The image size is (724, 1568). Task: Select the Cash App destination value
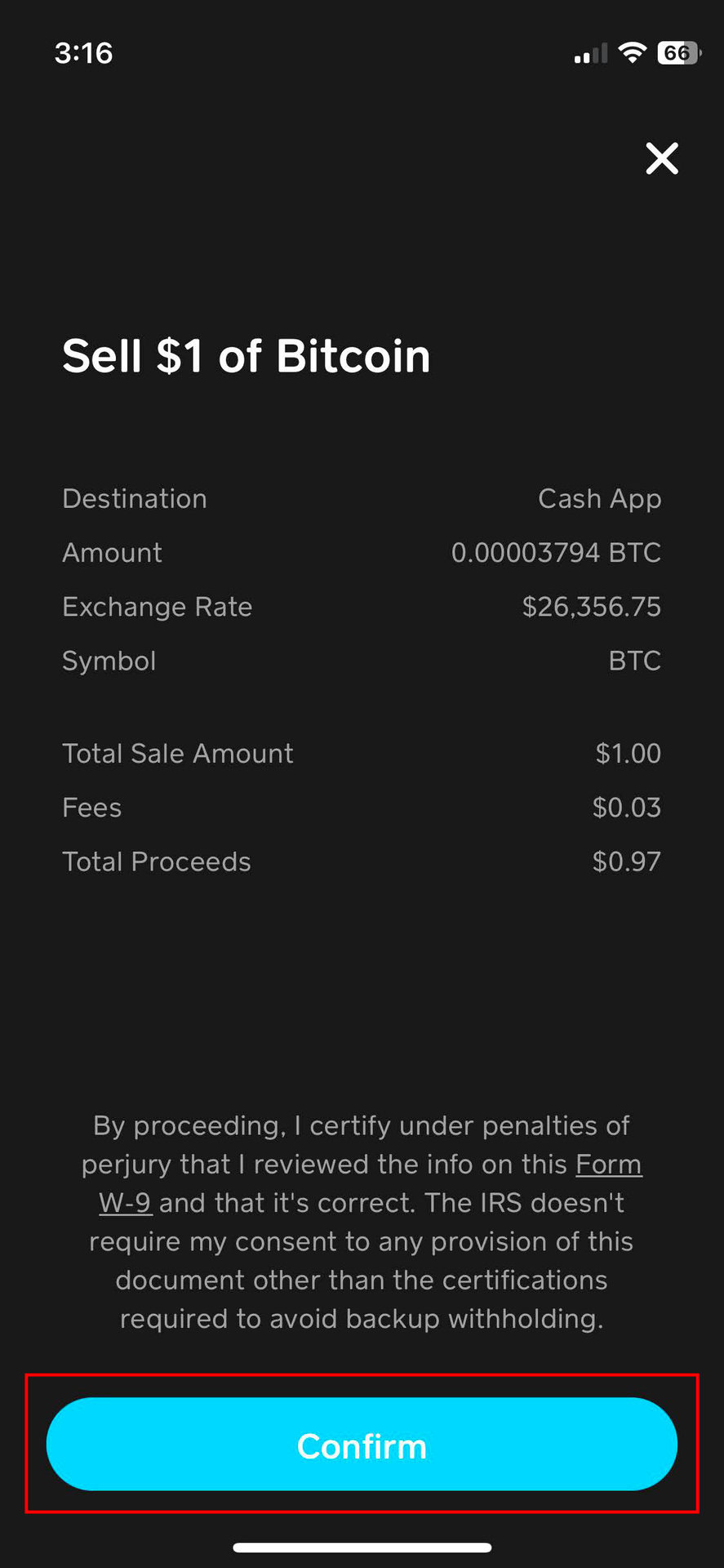599,499
